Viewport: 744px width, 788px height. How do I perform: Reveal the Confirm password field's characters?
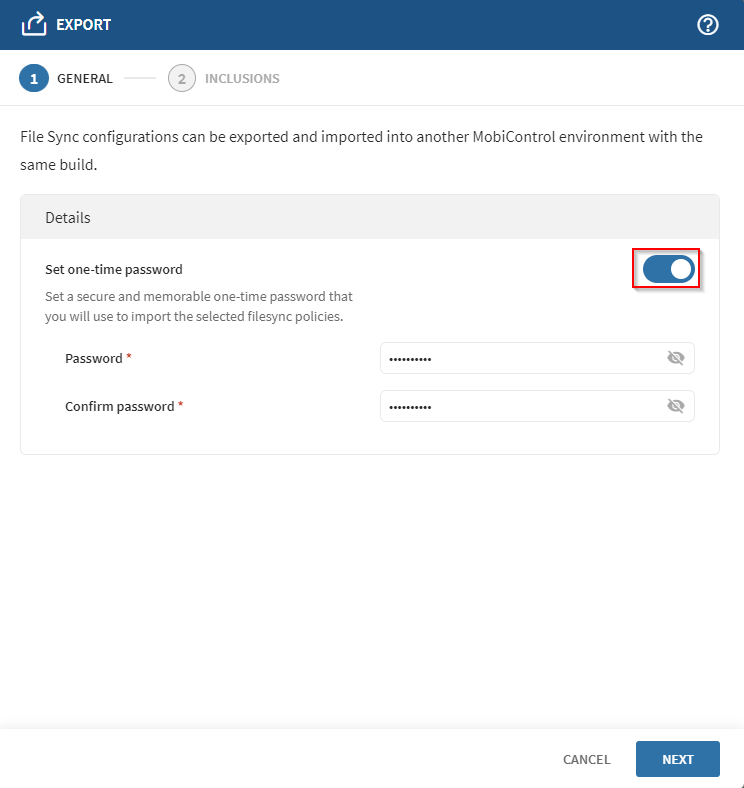[676, 406]
